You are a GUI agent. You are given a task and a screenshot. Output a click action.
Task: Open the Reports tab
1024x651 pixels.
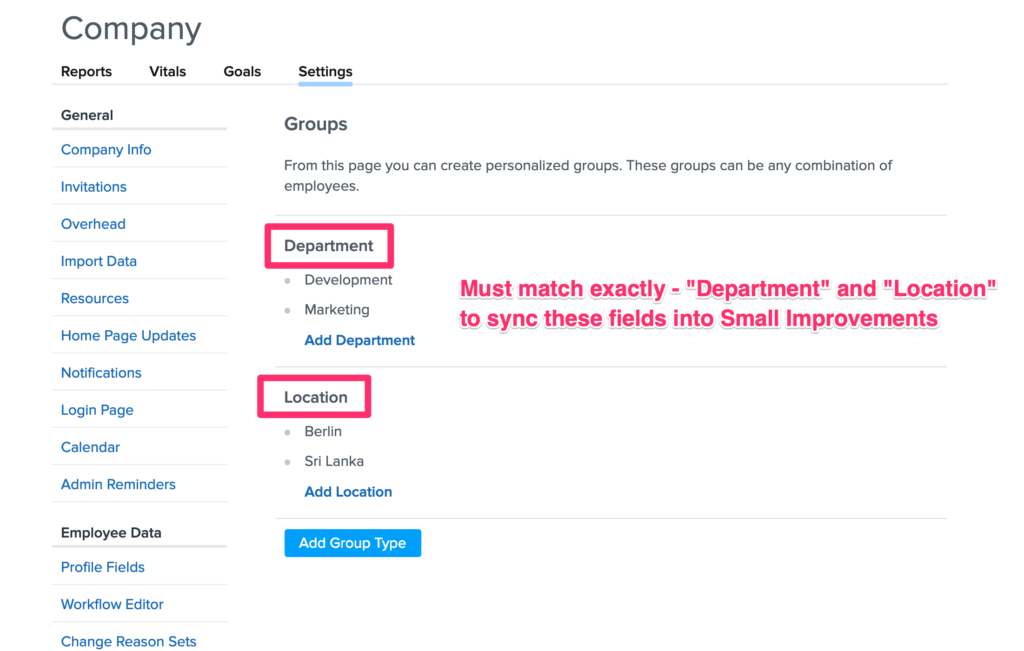(x=86, y=72)
